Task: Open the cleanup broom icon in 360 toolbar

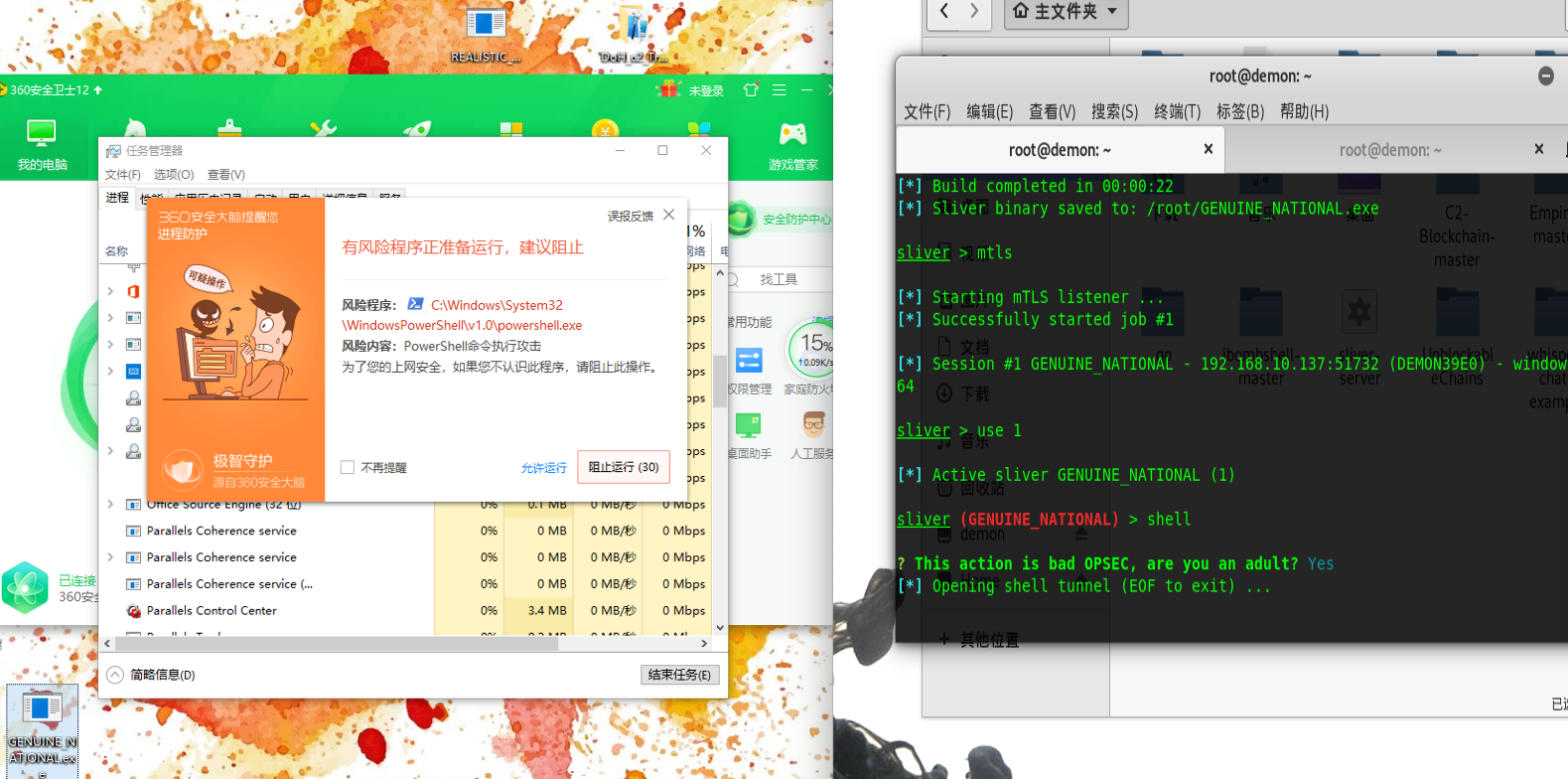Action: [x=230, y=129]
